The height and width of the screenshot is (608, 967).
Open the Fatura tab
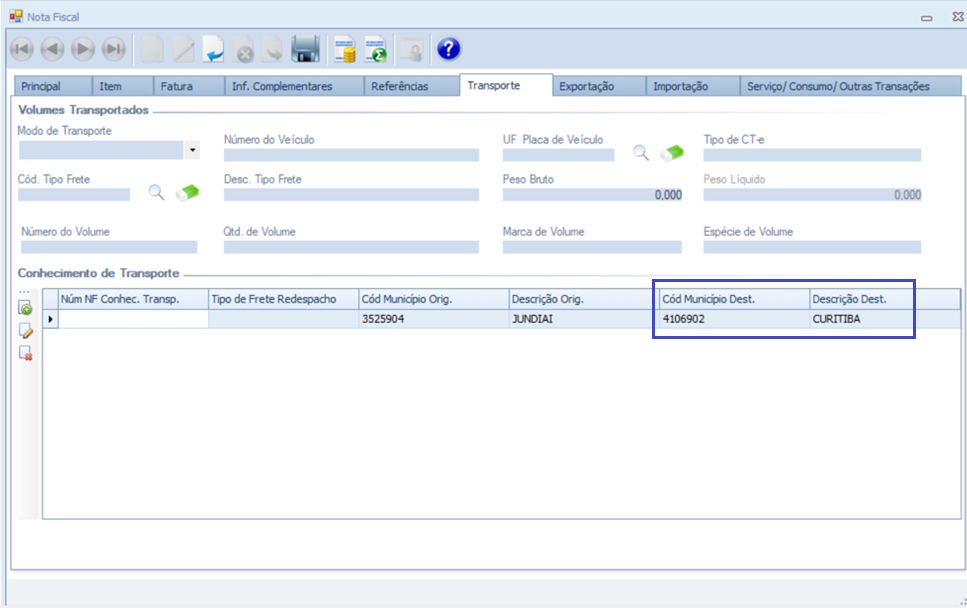[177, 86]
